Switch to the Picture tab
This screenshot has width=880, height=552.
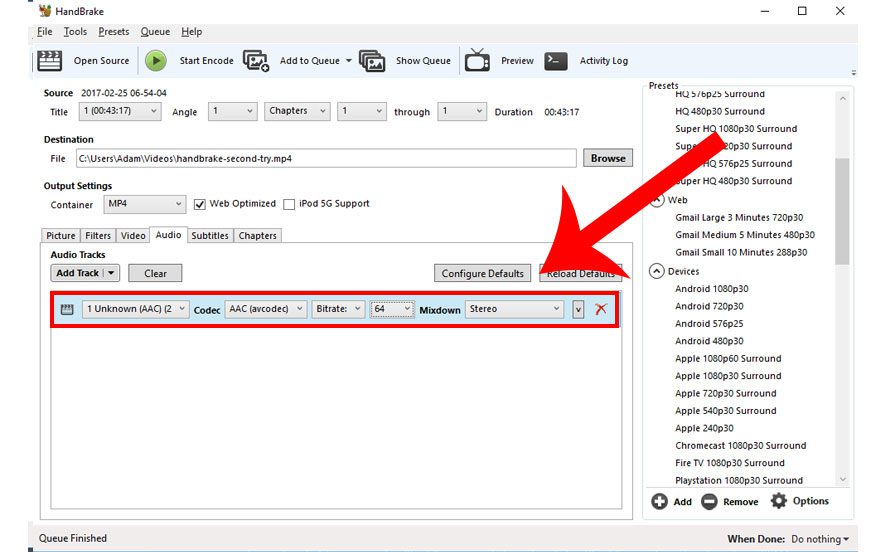(x=61, y=236)
